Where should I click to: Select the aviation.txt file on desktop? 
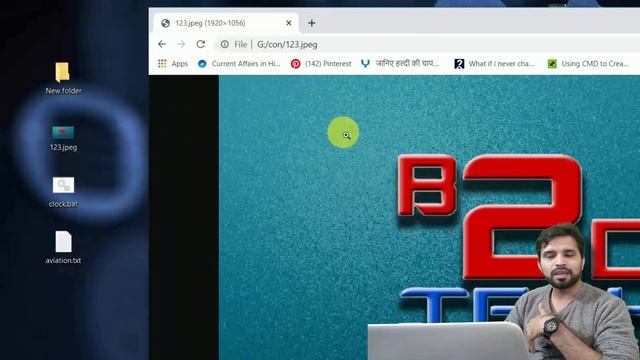[63, 247]
